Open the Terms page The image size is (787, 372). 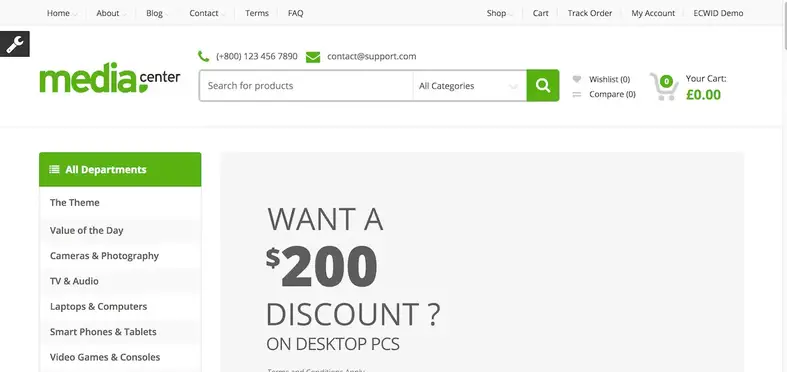[x=257, y=13]
